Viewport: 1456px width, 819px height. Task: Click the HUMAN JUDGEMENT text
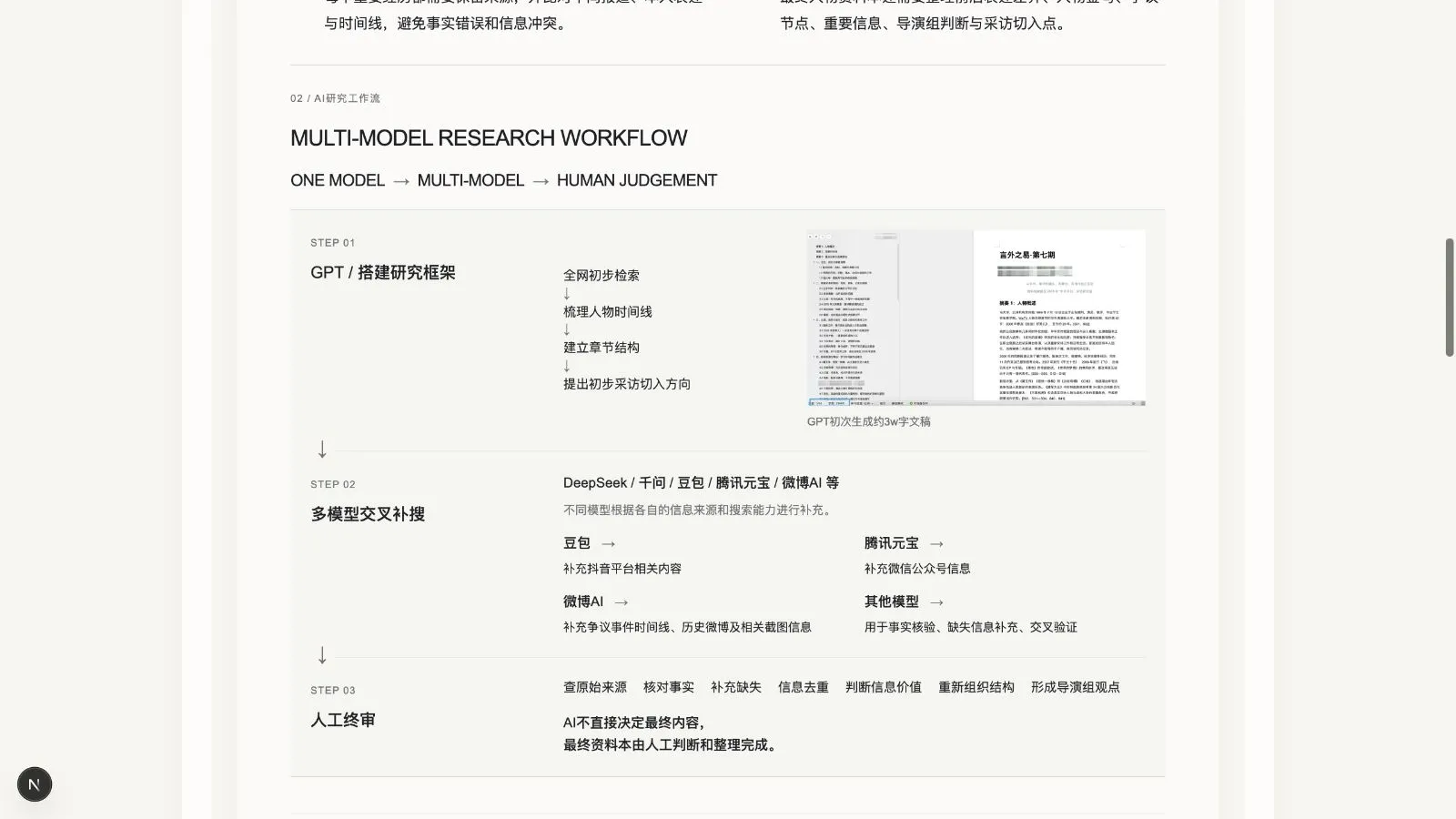pos(637,180)
